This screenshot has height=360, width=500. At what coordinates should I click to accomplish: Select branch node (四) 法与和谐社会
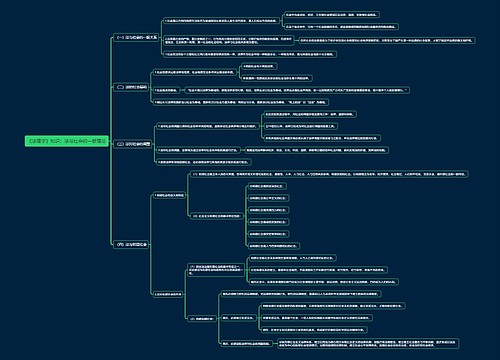pyautogui.click(x=131, y=244)
